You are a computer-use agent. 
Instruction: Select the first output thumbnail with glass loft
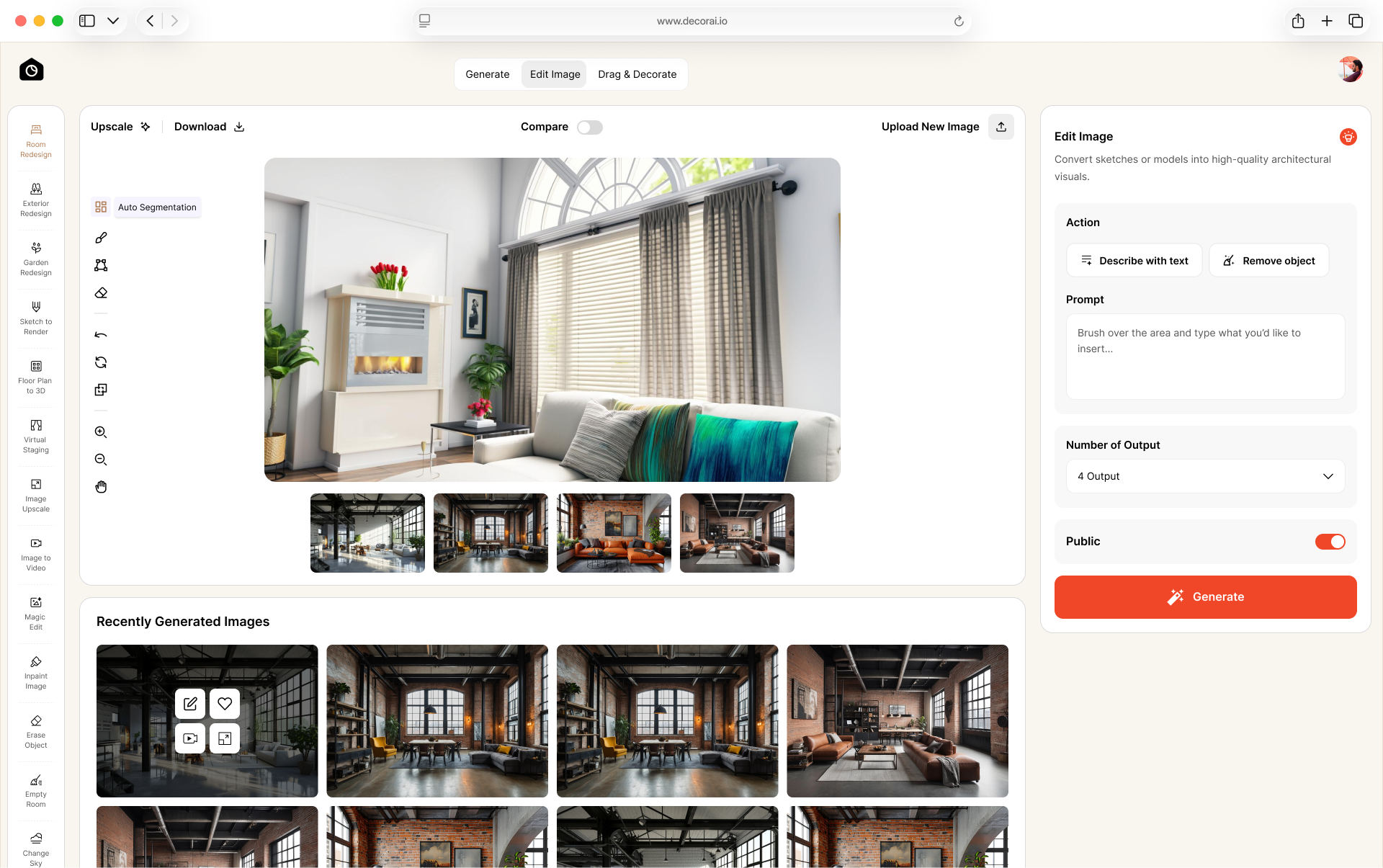[367, 533]
